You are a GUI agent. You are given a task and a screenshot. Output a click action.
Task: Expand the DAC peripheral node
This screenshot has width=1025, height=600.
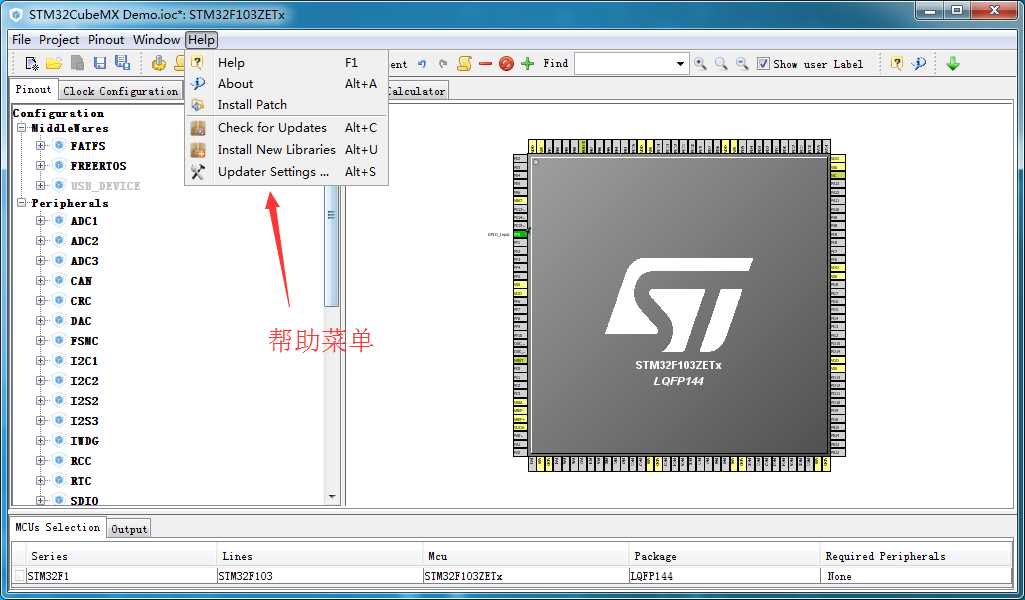pyautogui.click(x=41, y=320)
